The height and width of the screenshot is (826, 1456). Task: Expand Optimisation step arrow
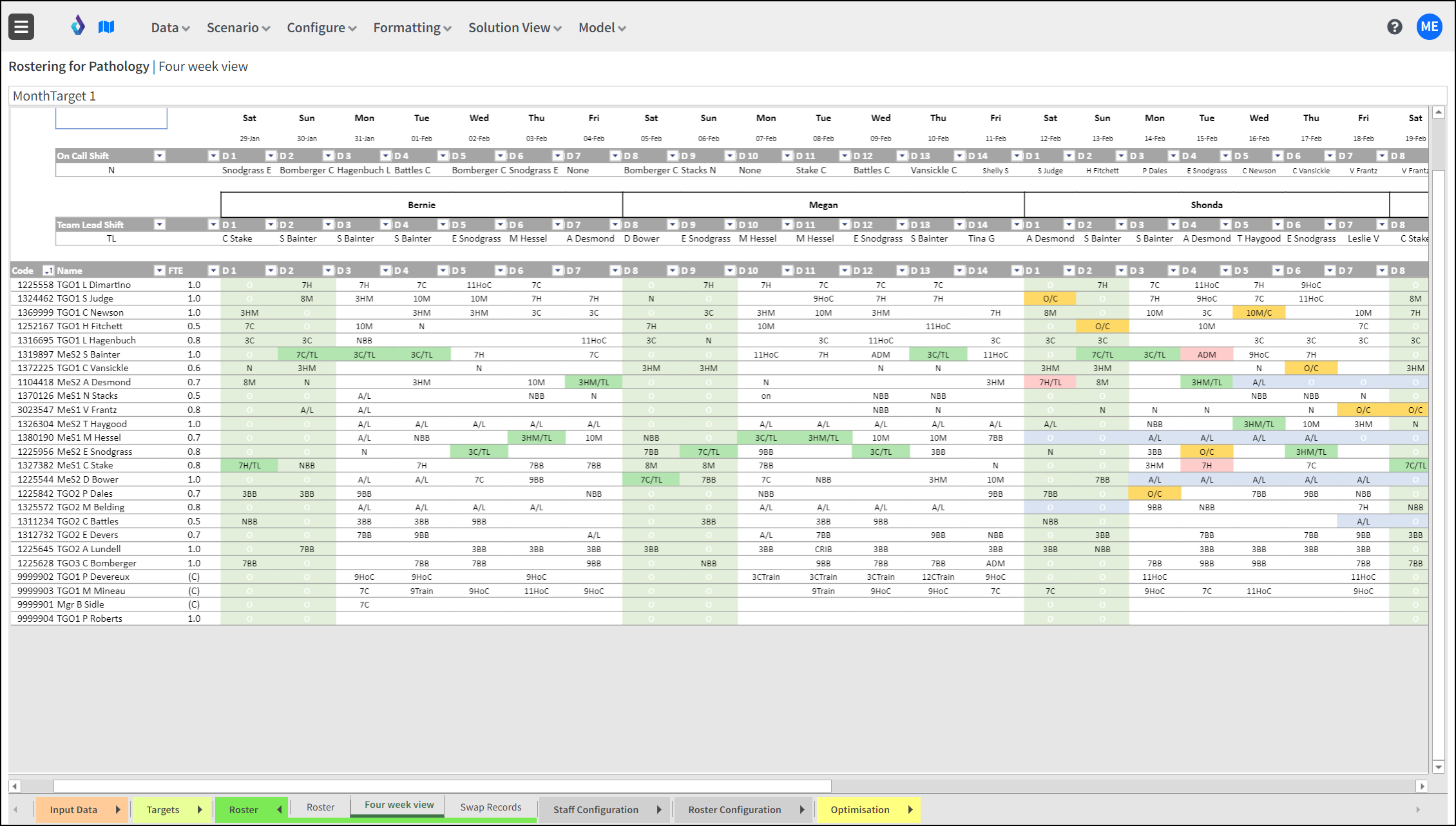[910, 810]
